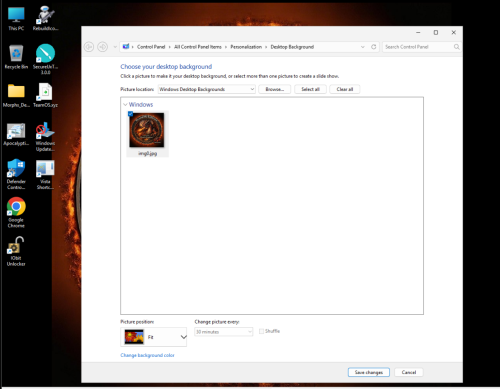Uncheck the img0.jpg checkbox

click(x=130, y=114)
